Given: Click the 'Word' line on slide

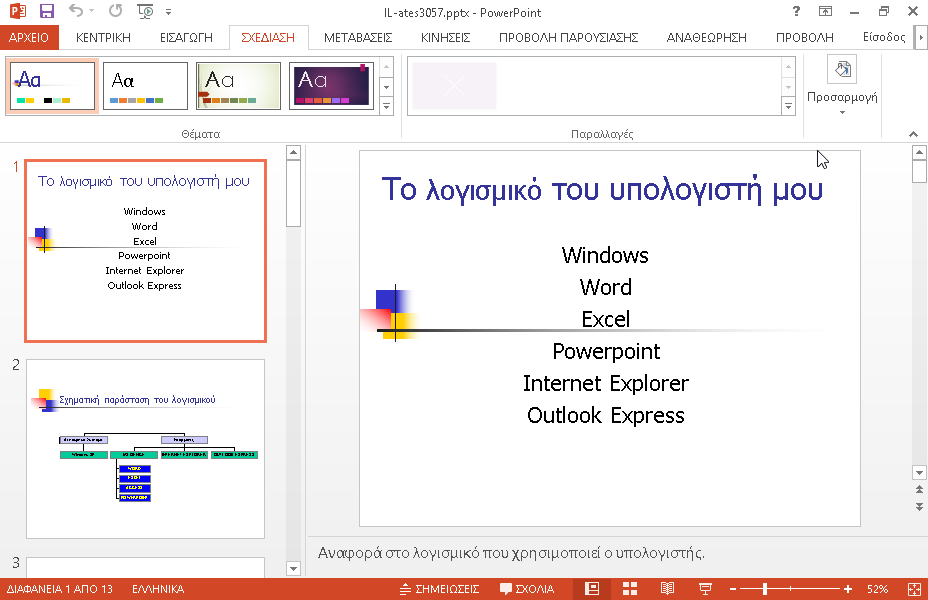Looking at the screenshot, I should coord(605,287).
